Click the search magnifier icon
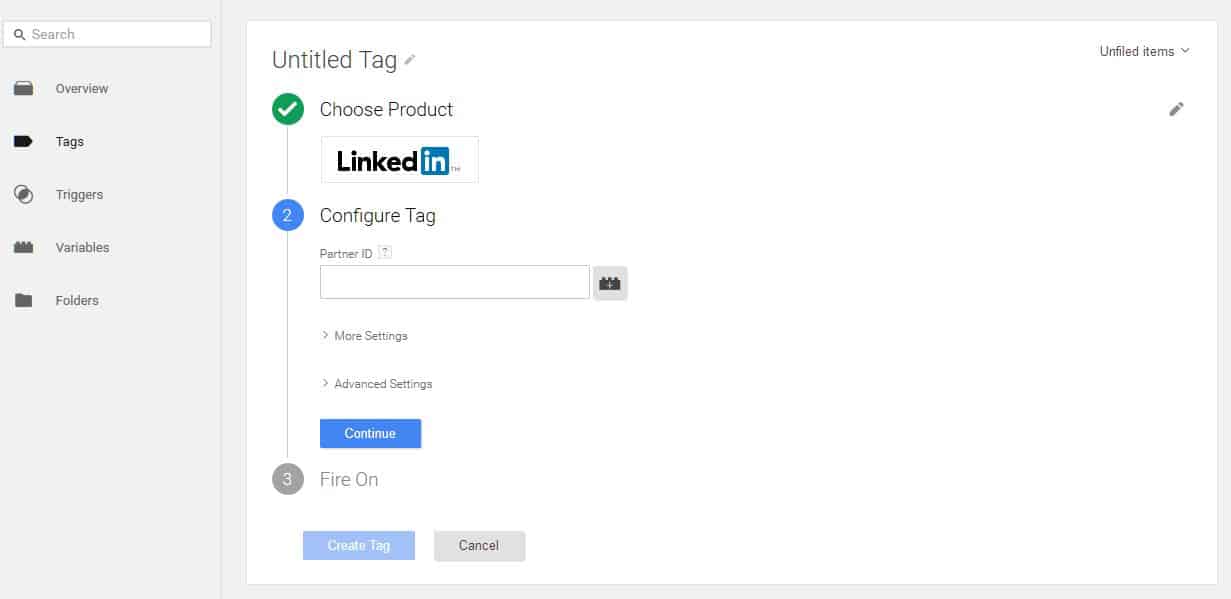Viewport: 1231px width, 599px height. click(19, 34)
